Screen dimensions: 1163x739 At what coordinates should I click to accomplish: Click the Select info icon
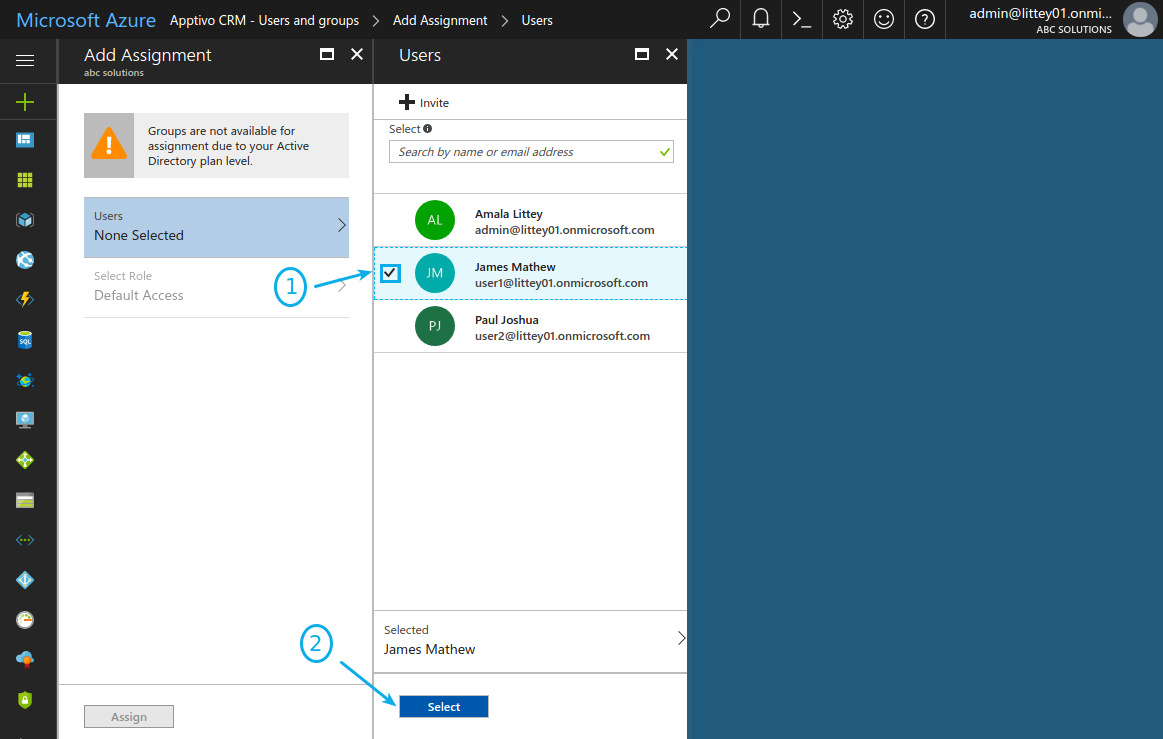point(428,129)
